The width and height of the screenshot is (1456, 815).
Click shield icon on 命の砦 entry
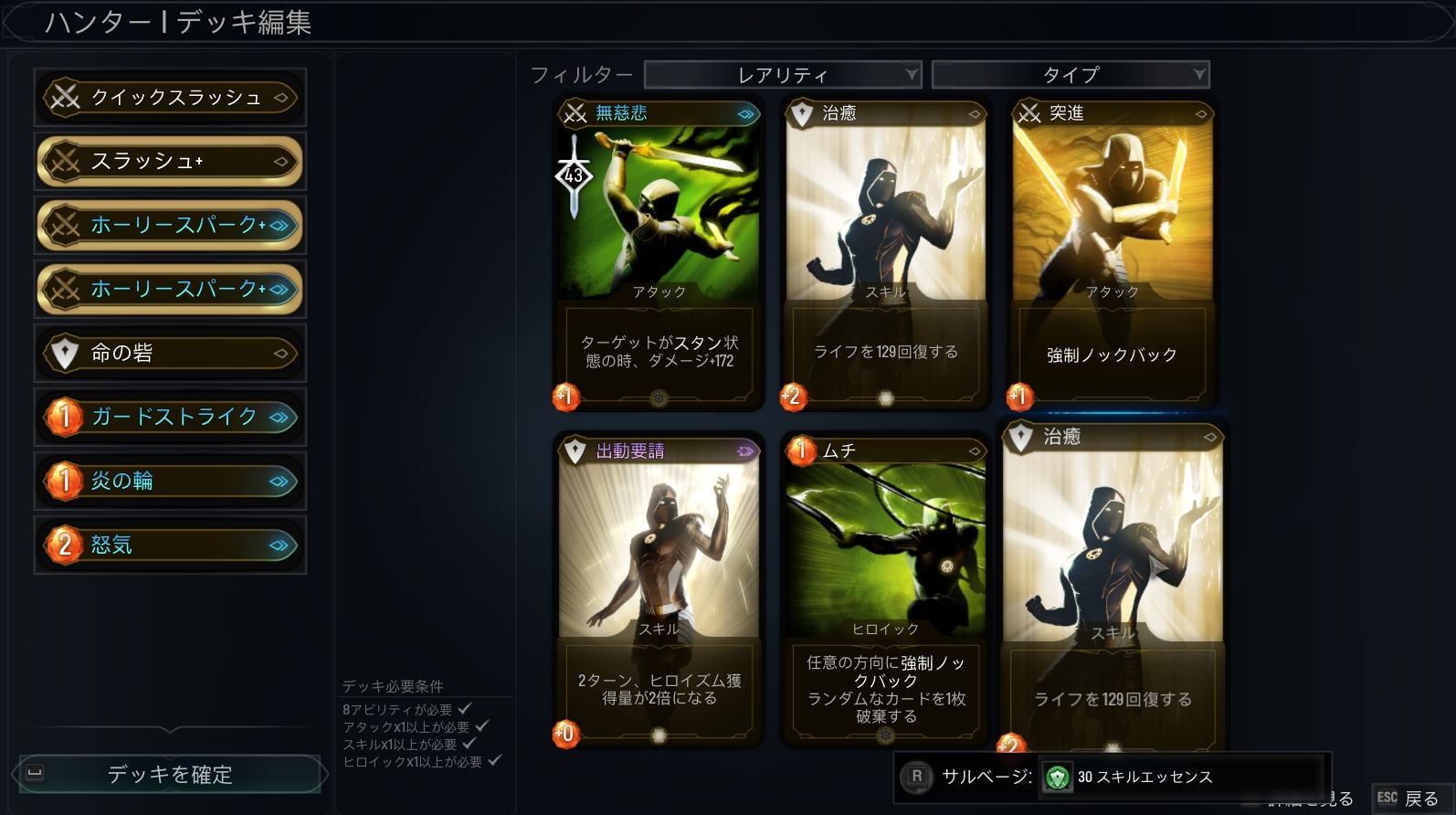64,354
